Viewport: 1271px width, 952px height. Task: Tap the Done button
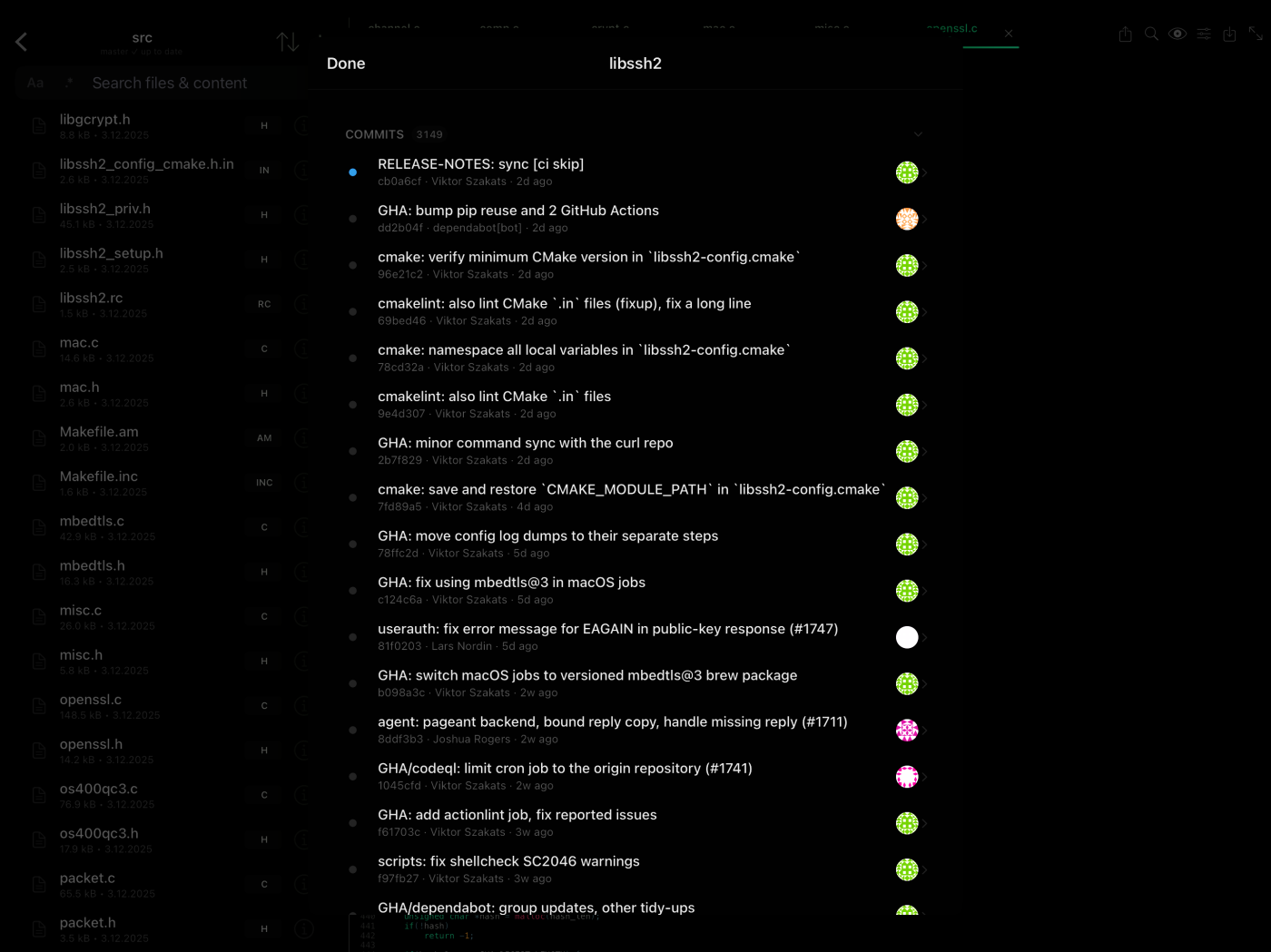coord(346,63)
